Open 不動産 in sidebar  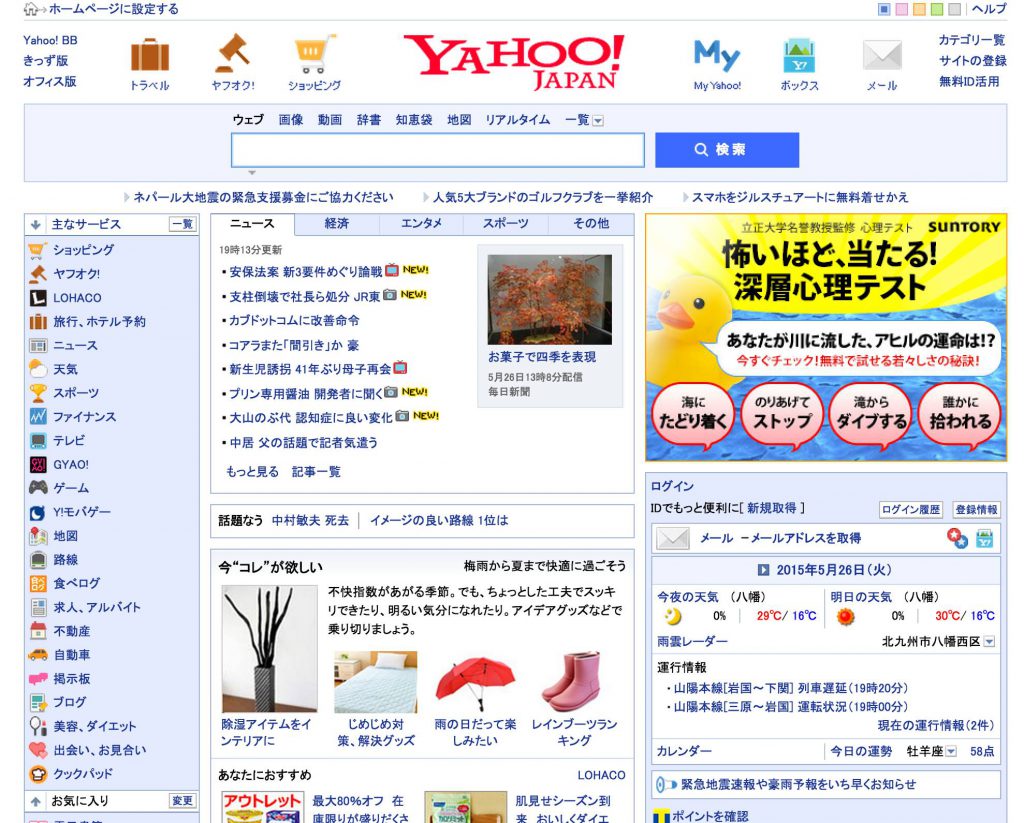(x=72, y=631)
